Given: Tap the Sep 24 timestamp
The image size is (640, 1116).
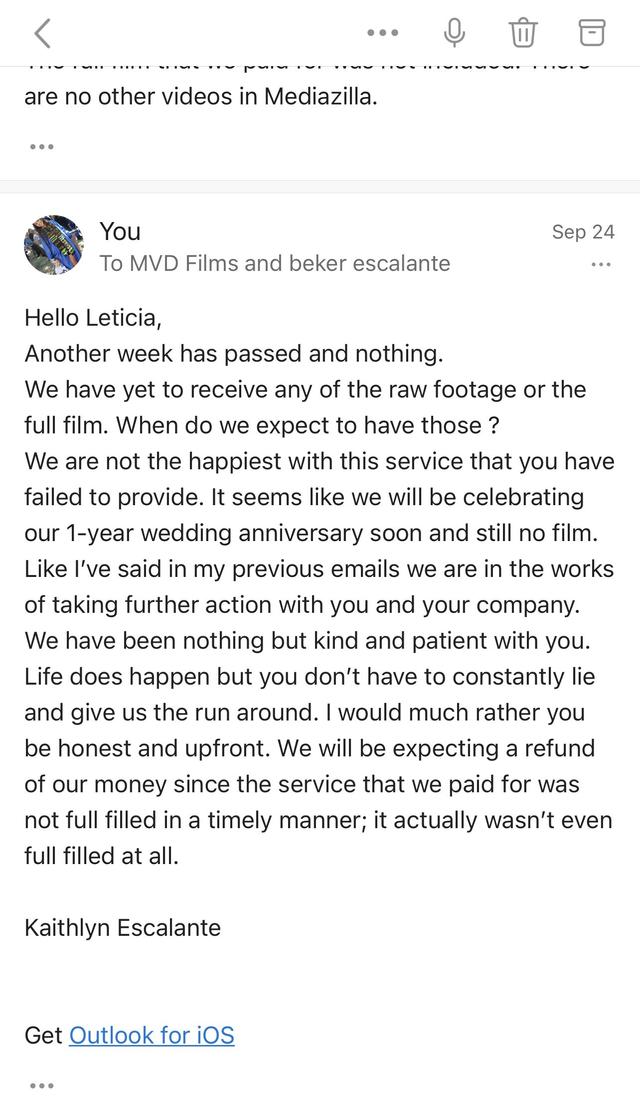Looking at the screenshot, I should point(583,231).
